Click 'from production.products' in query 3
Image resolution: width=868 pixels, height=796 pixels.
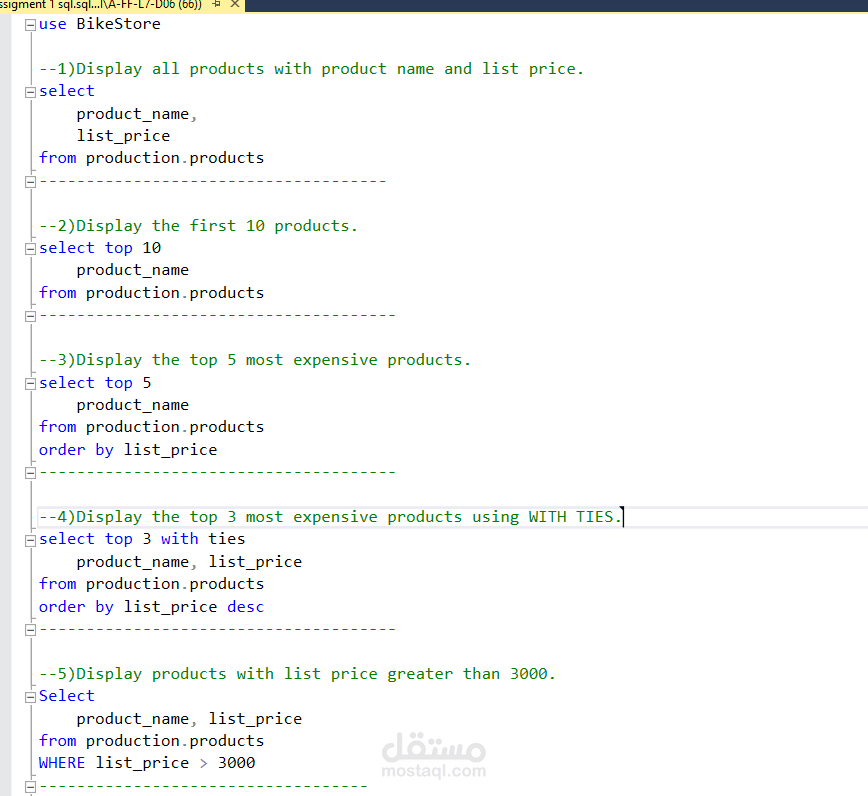coord(151,427)
